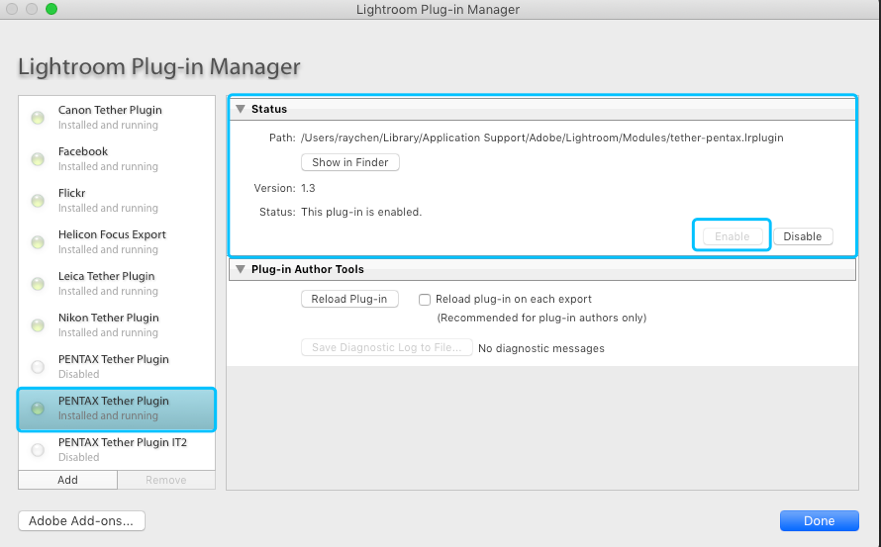Open Adobe Add-ons
The width and height of the screenshot is (881, 547).
tap(81, 521)
